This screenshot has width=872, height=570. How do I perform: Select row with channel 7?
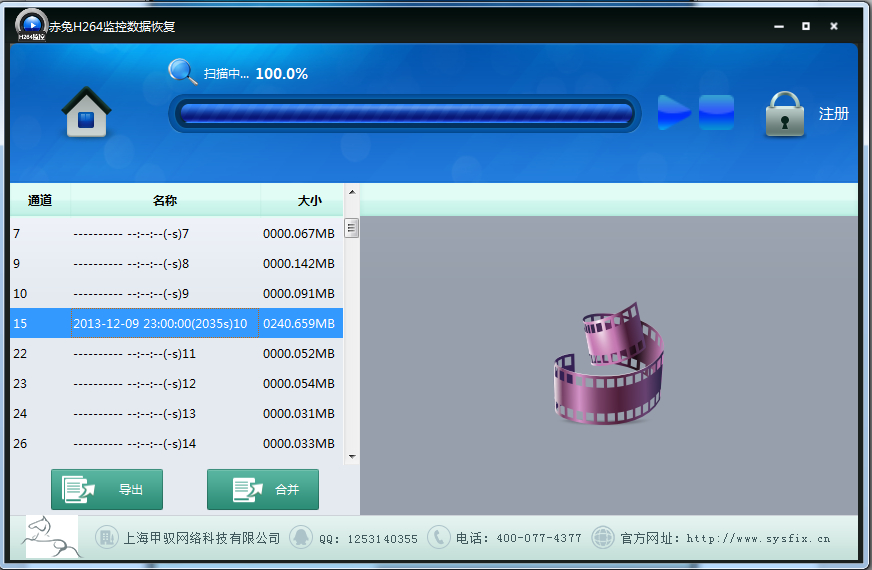(176, 234)
